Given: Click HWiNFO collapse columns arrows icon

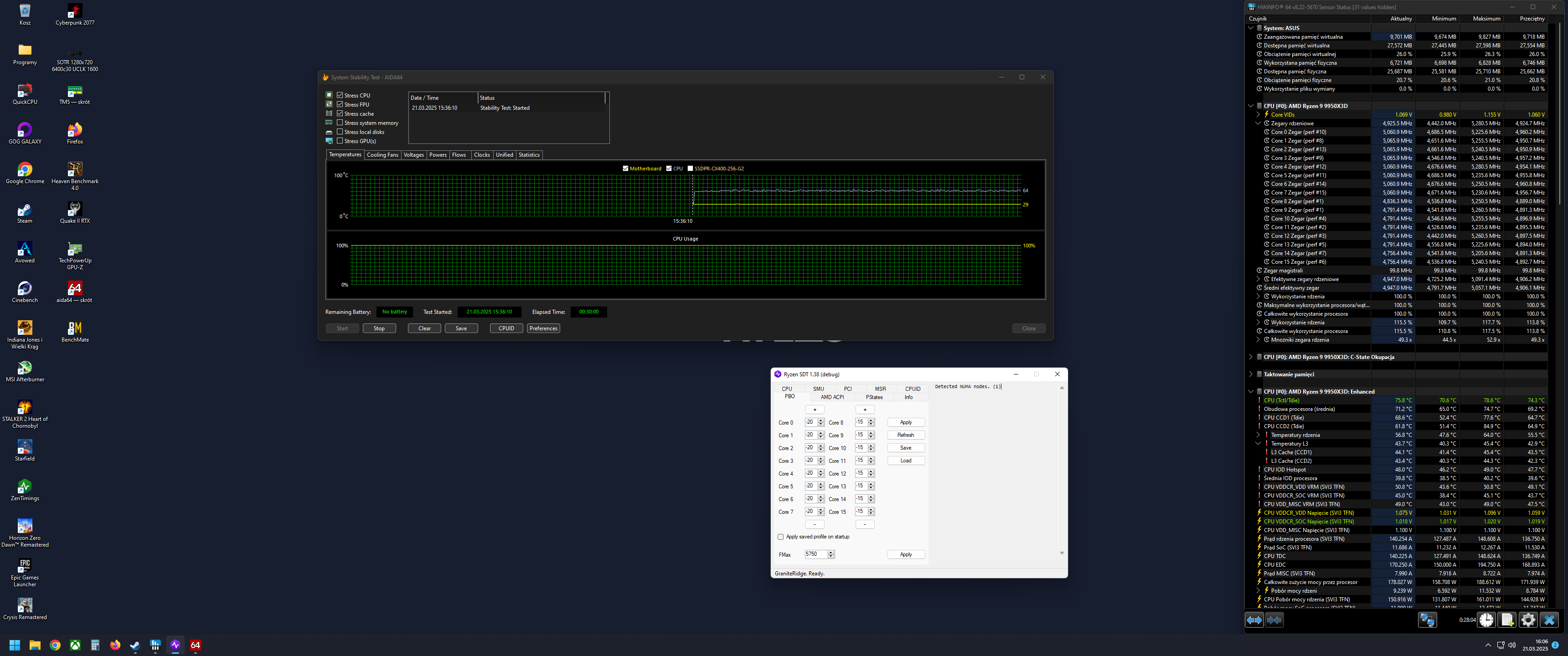Looking at the screenshot, I should pos(1274,620).
